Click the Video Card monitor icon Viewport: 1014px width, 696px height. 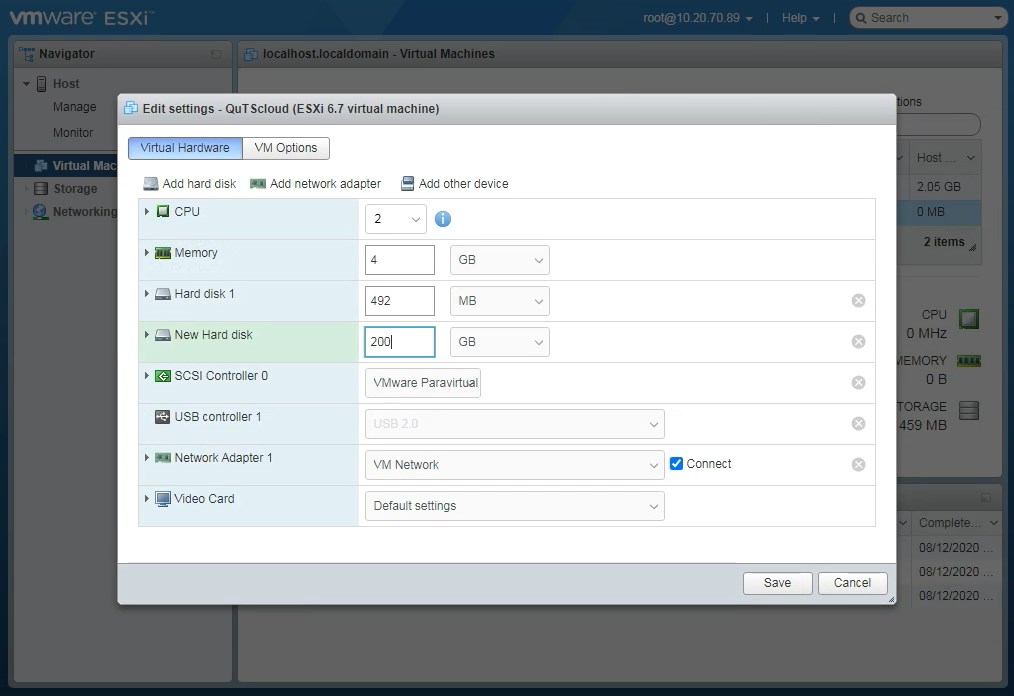(163, 499)
